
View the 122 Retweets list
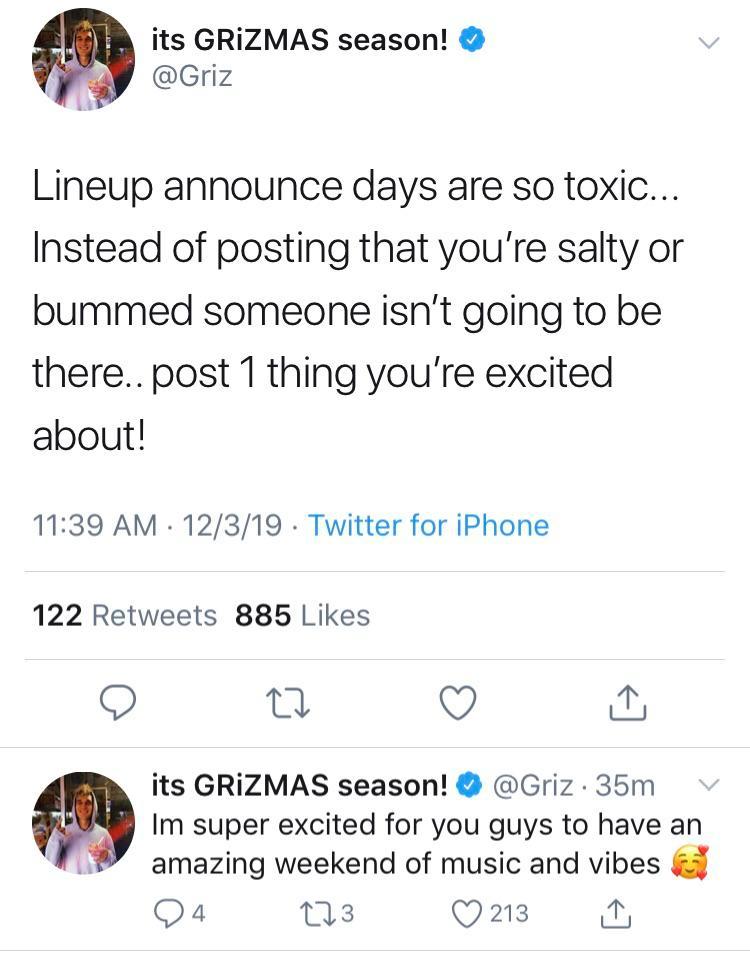125,616
